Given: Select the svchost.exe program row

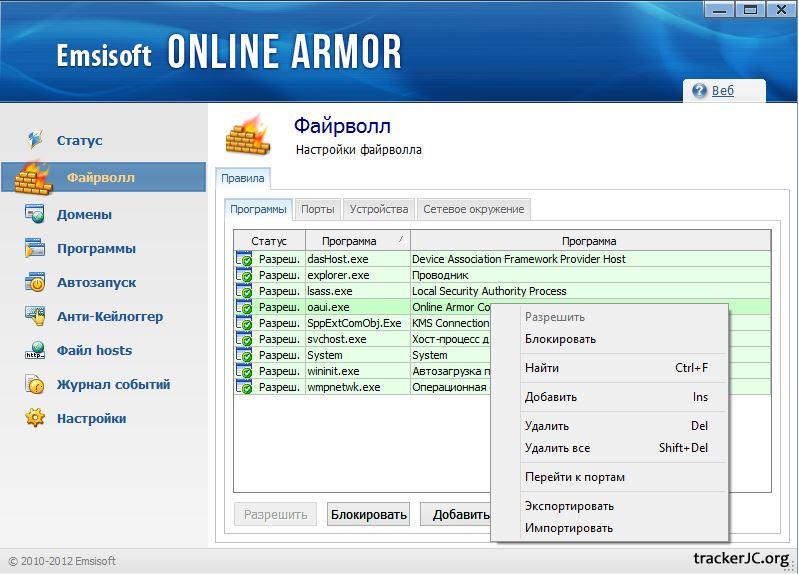Looking at the screenshot, I should [337, 339].
